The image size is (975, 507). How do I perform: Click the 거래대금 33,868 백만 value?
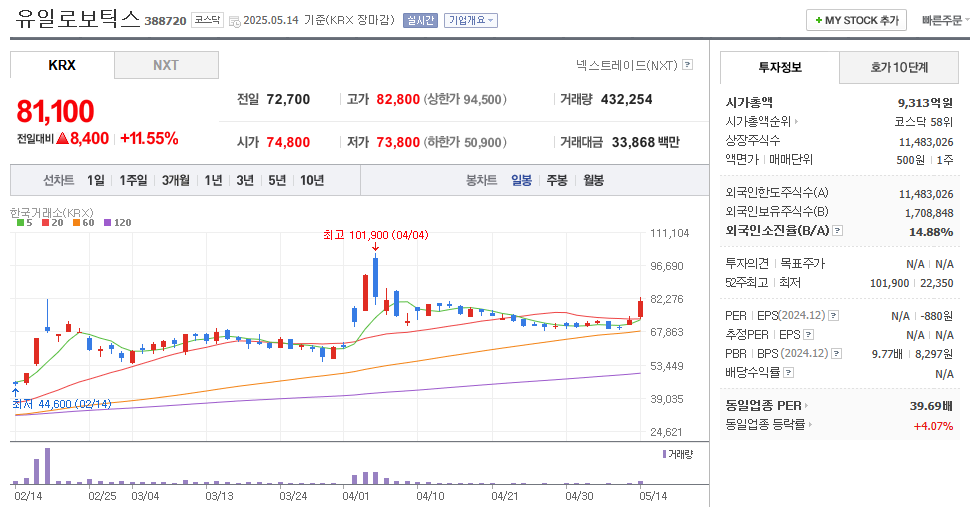[x=646, y=142]
